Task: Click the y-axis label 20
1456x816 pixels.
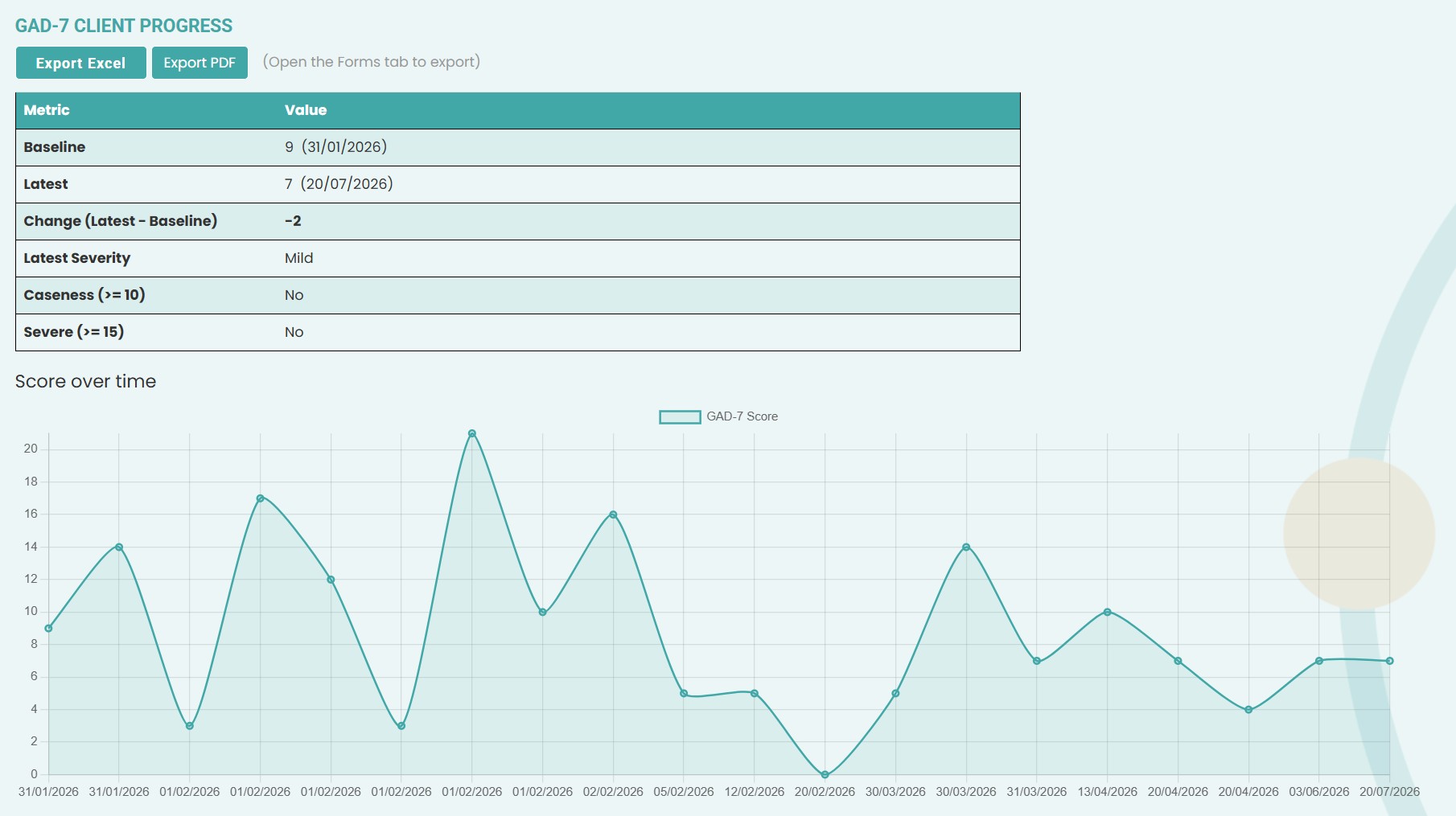Action: coord(31,449)
